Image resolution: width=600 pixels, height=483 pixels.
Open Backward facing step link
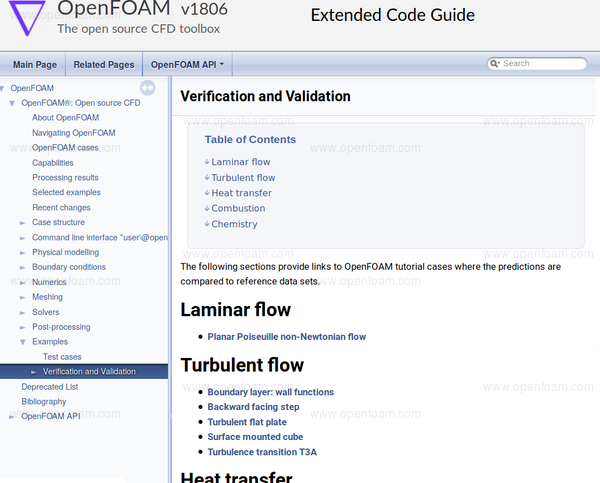[x=253, y=407]
